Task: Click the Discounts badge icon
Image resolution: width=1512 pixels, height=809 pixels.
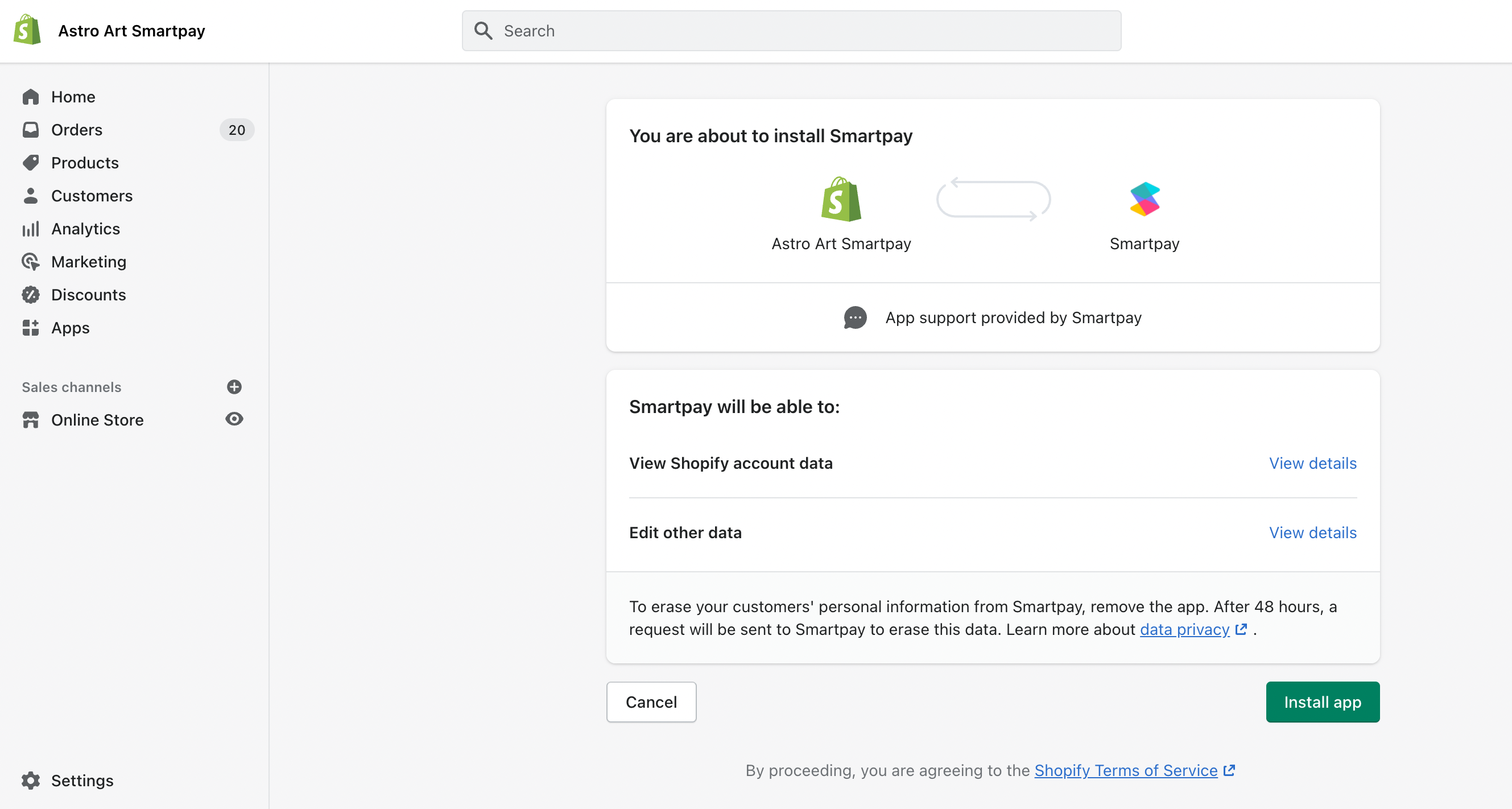Action: [x=31, y=295]
